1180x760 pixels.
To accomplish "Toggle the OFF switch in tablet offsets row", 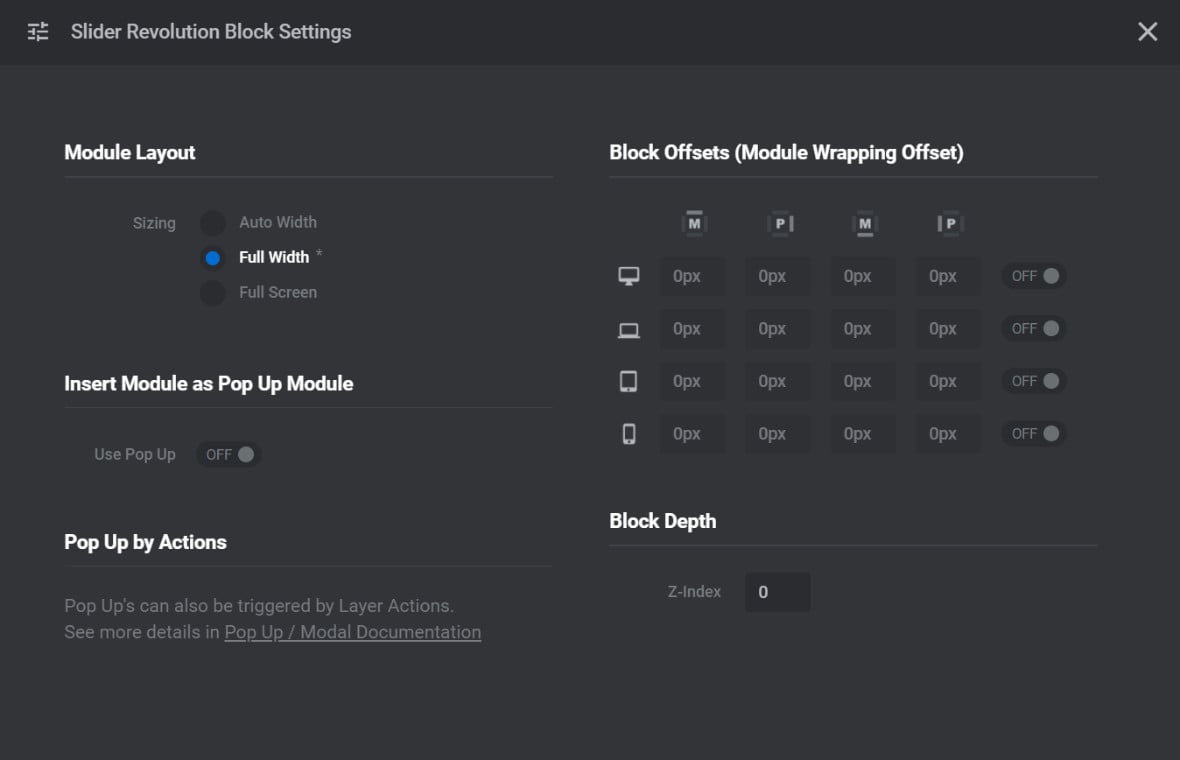I will click(x=1034, y=382).
